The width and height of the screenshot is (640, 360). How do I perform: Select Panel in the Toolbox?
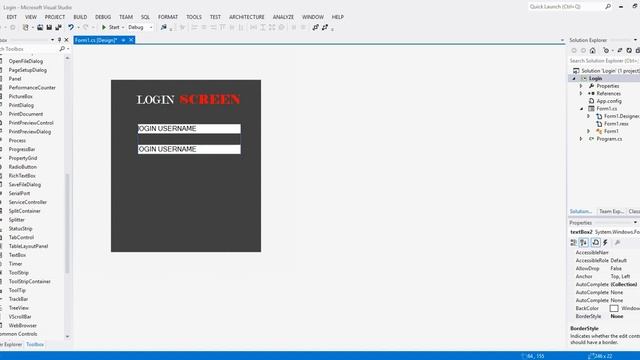click(x=15, y=79)
